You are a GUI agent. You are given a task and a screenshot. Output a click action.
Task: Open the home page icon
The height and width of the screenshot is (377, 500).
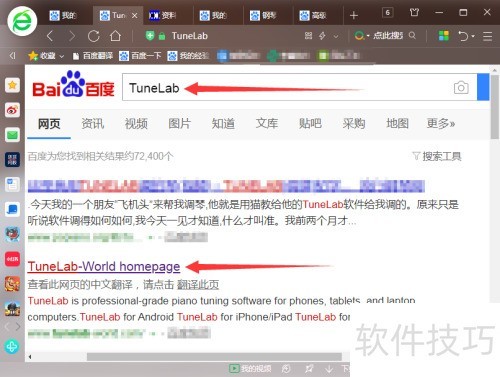tap(115, 36)
